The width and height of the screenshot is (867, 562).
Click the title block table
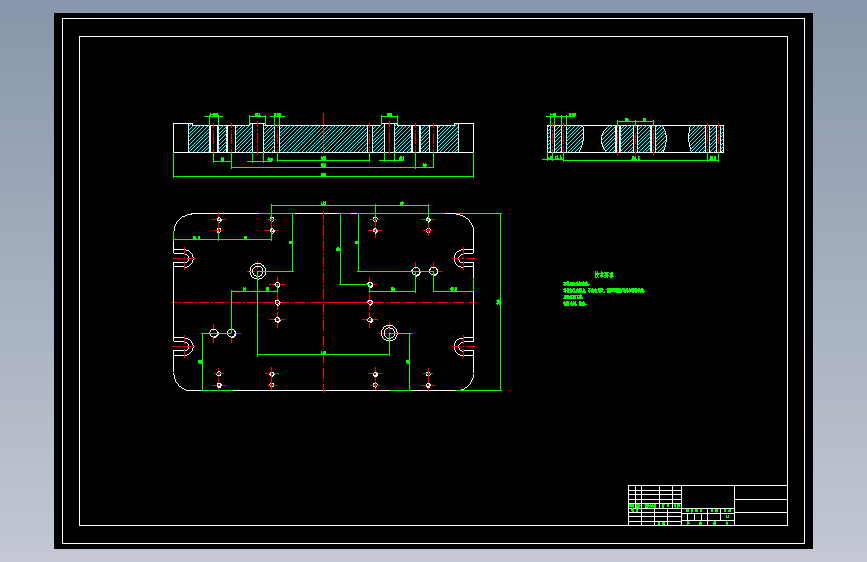[x=708, y=505]
